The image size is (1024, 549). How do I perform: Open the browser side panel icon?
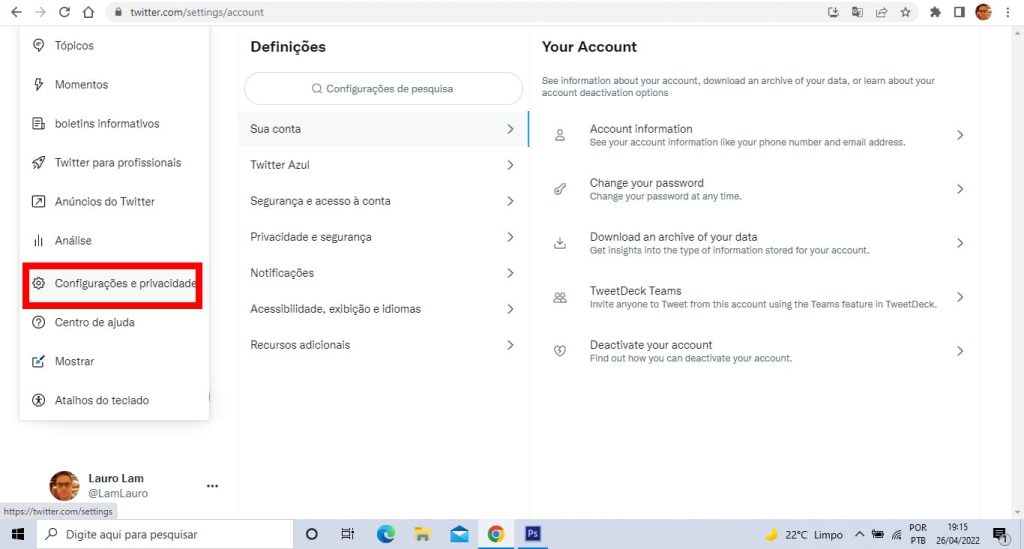coord(959,12)
